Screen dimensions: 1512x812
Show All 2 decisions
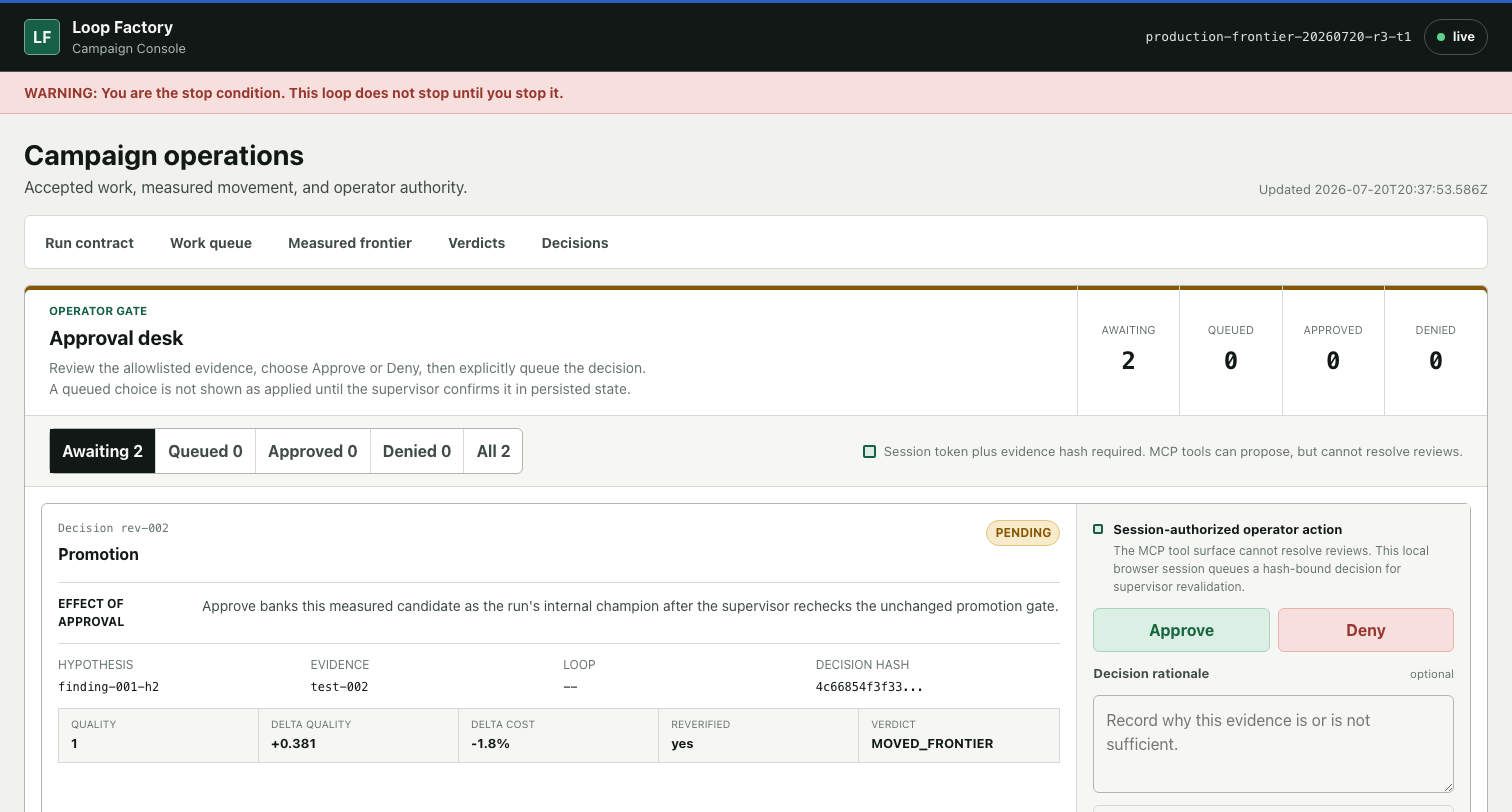click(x=493, y=451)
